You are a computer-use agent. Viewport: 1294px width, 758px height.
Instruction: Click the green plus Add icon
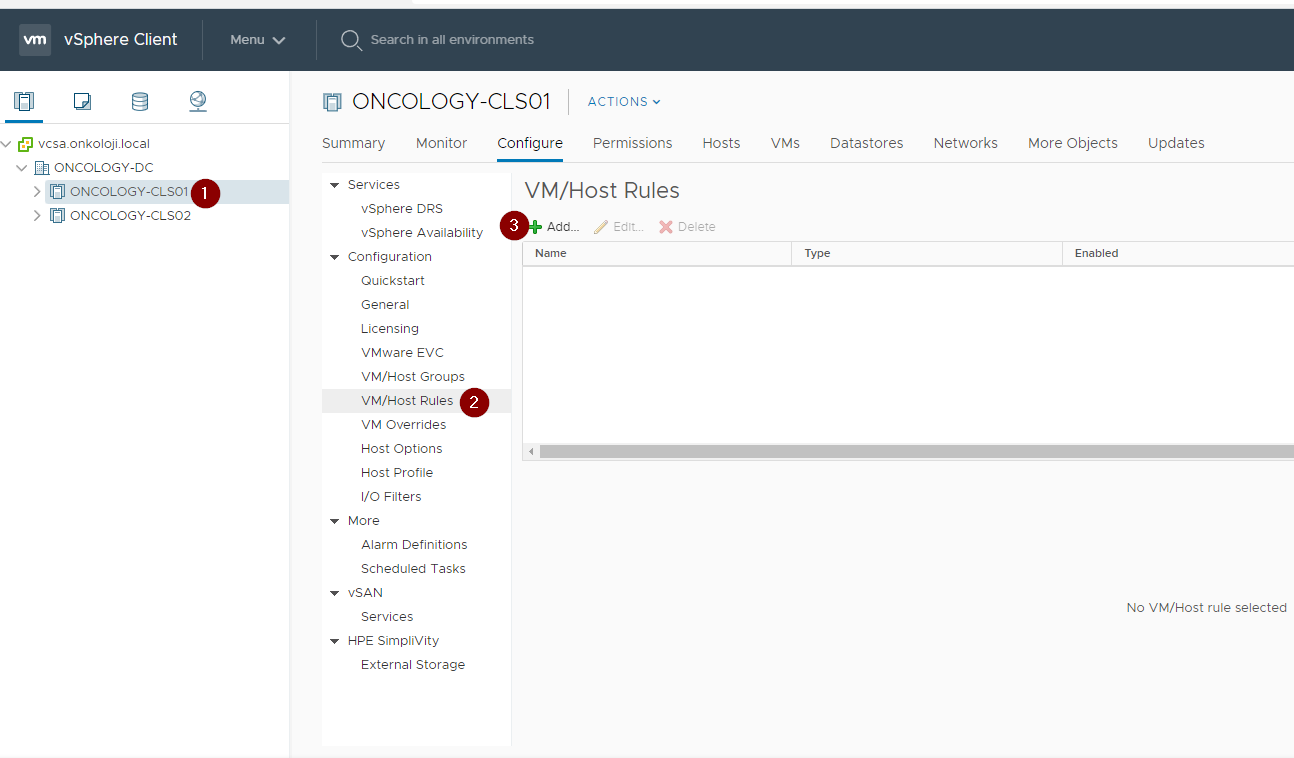coord(535,227)
